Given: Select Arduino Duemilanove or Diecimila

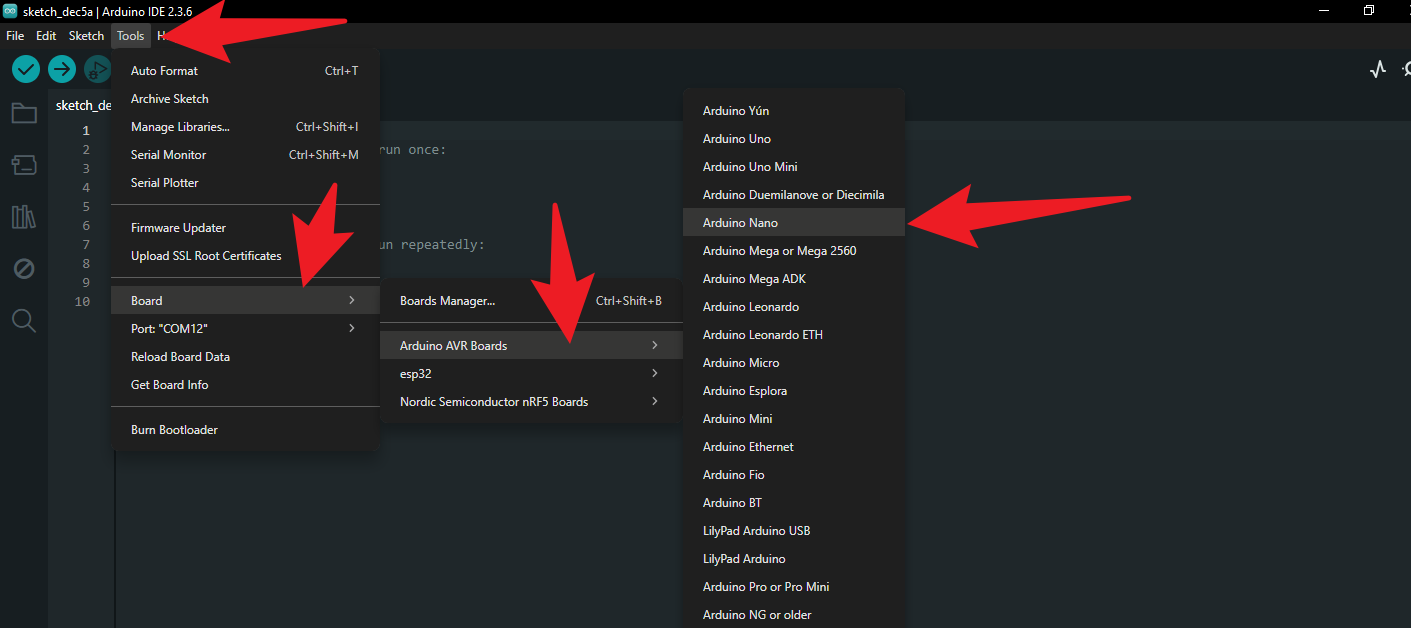Looking at the screenshot, I should pos(794,195).
